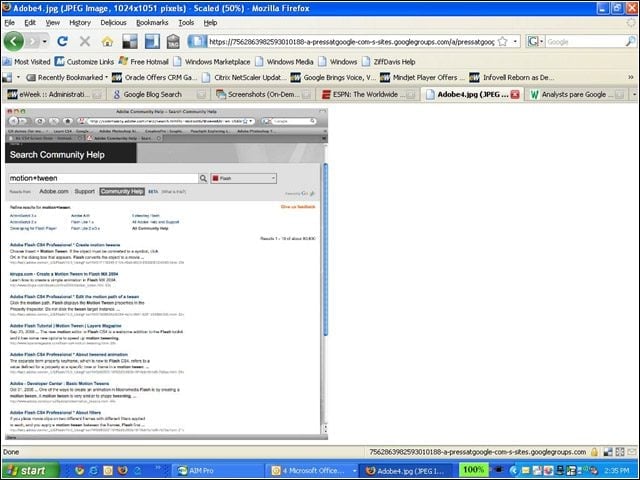This screenshot has height=480, width=640.
Task: Open the File menu
Action: click(9, 22)
